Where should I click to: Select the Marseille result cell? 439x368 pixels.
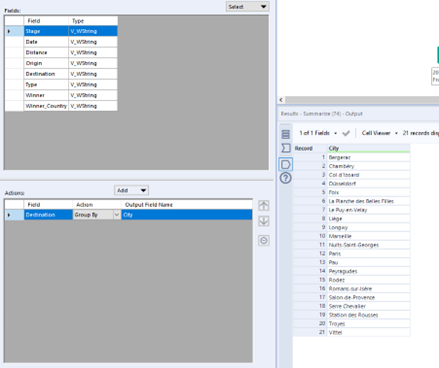[x=368, y=236]
